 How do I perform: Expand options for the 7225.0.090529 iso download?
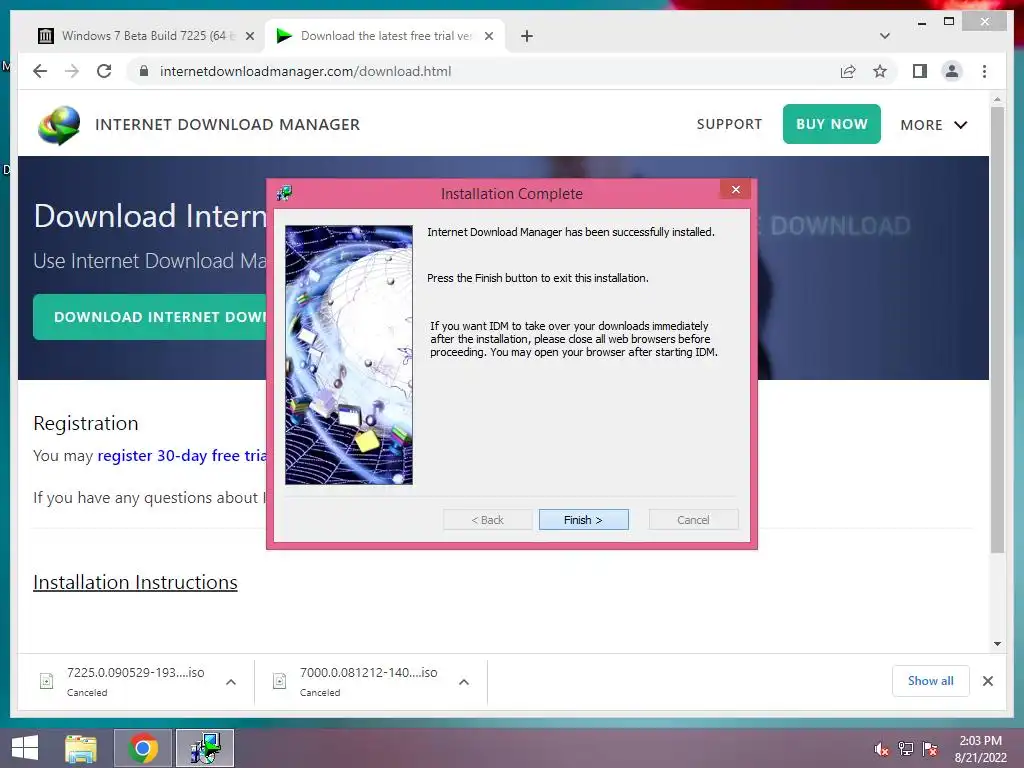coord(231,682)
